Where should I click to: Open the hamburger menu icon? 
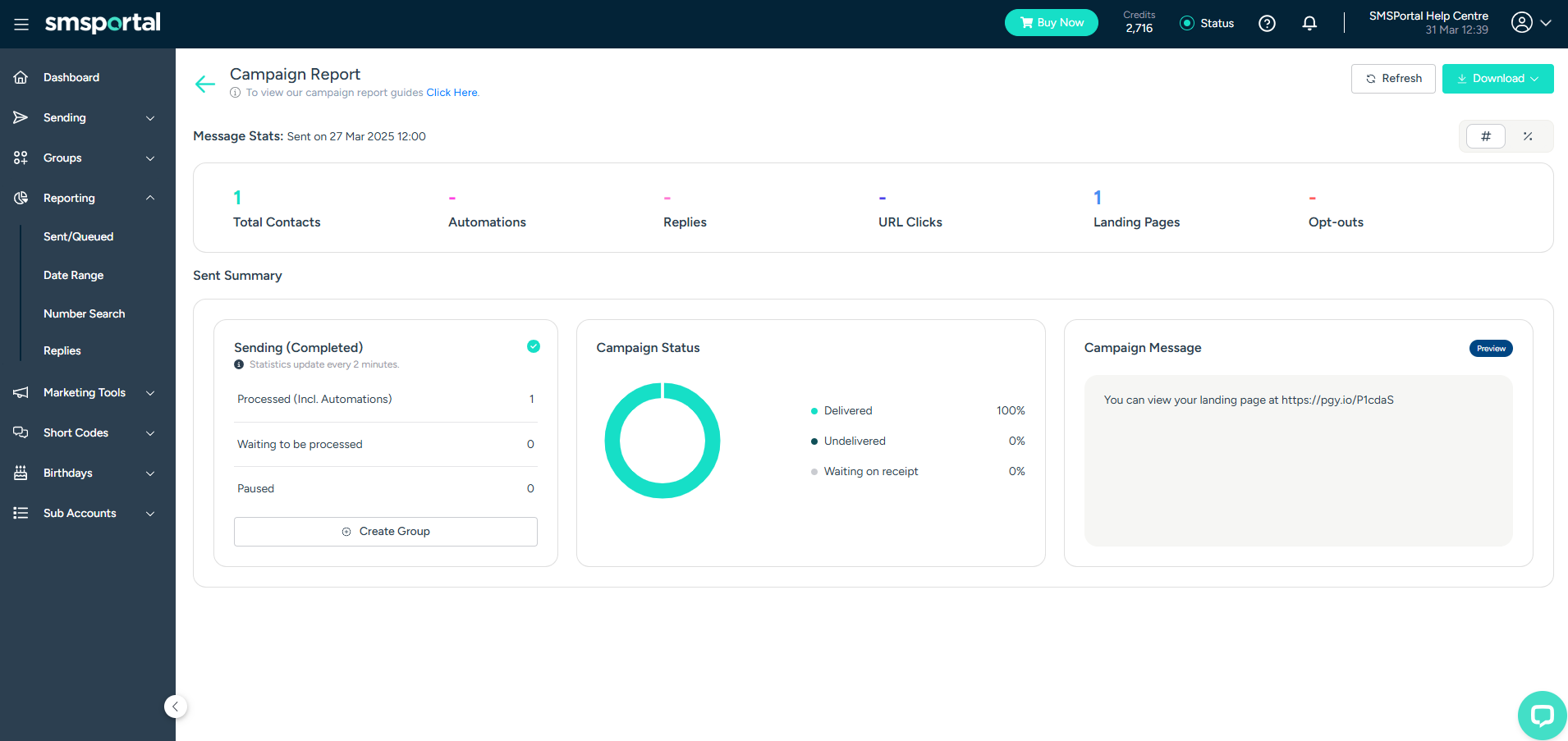click(21, 24)
